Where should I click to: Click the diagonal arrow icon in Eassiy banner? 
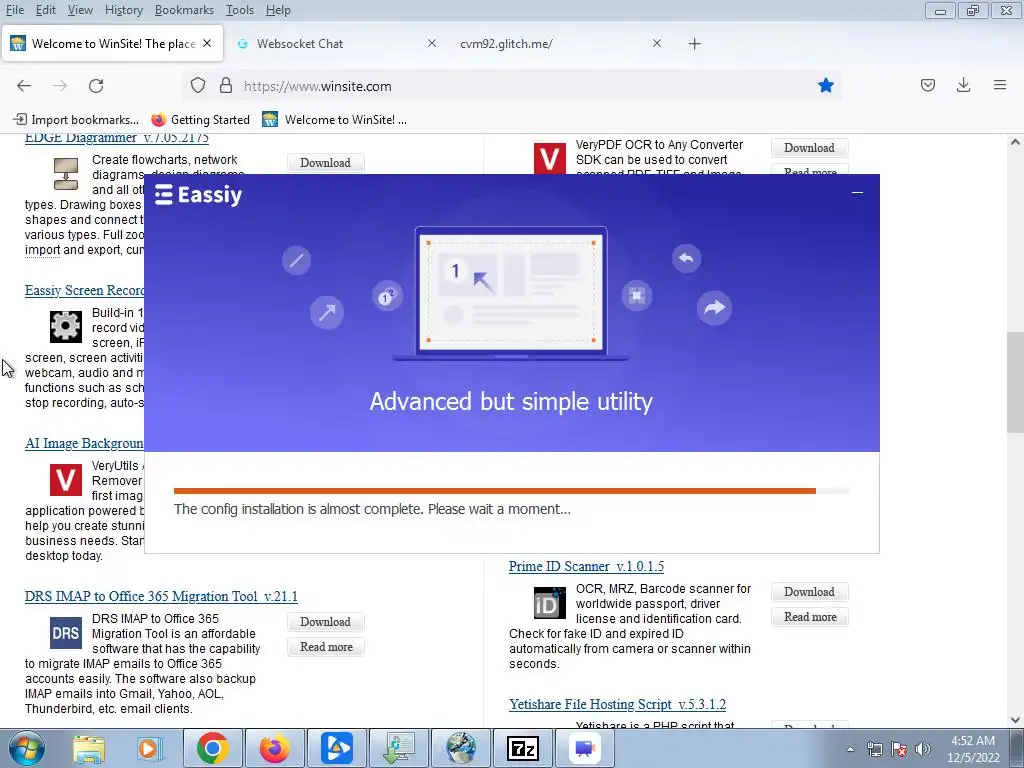tap(327, 312)
